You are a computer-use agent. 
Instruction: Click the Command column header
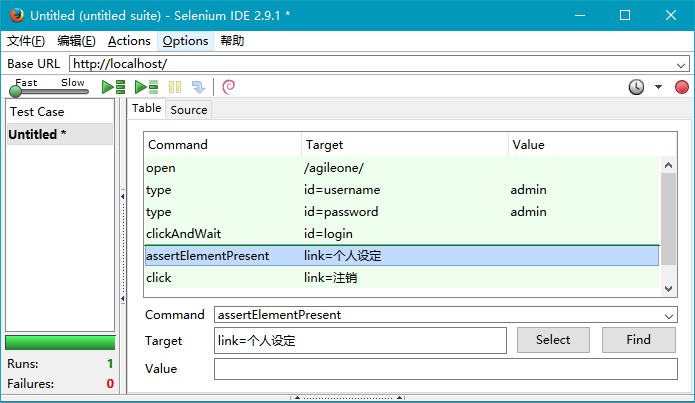click(223, 145)
